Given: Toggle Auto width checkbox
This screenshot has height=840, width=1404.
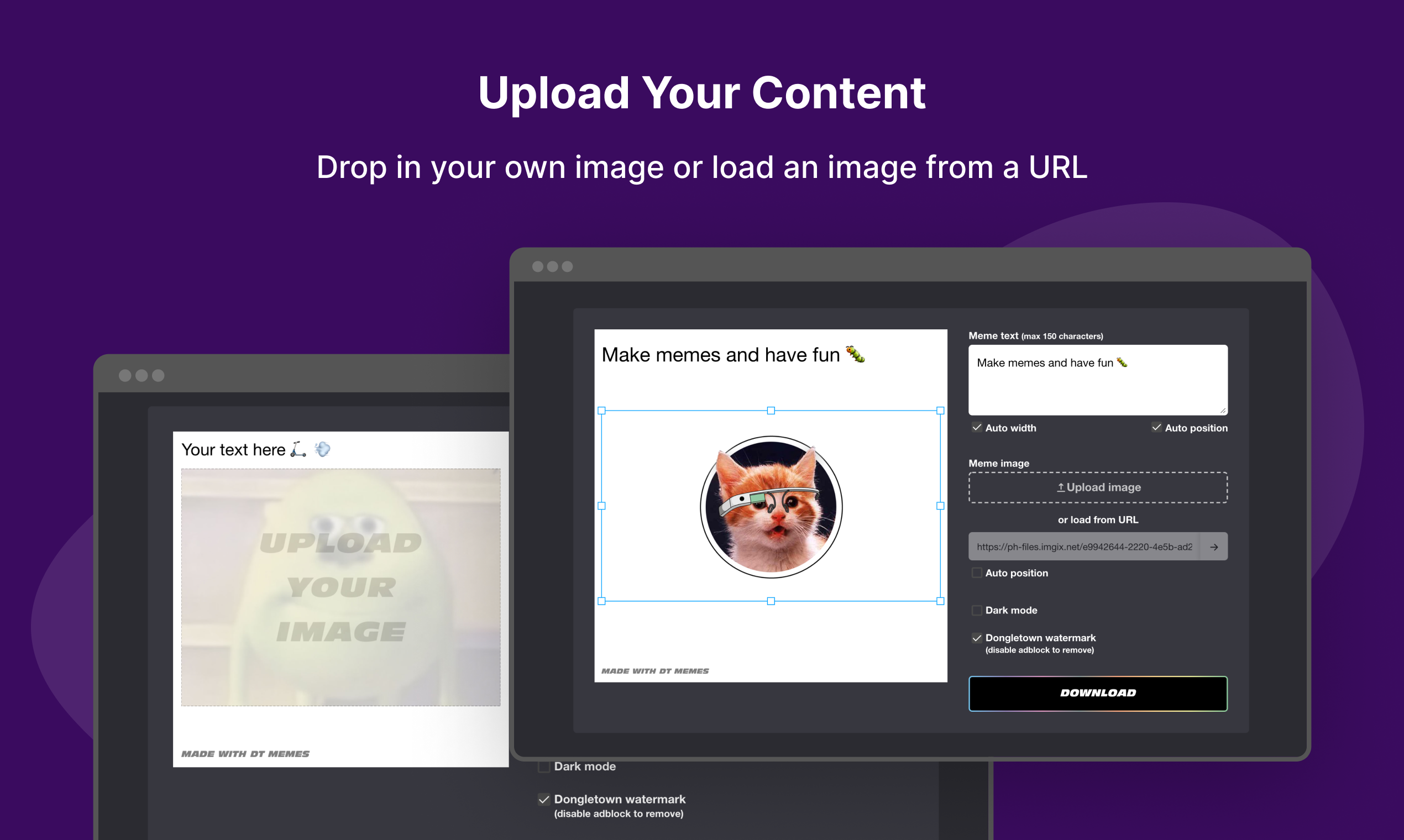Looking at the screenshot, I should coord(977,427).
